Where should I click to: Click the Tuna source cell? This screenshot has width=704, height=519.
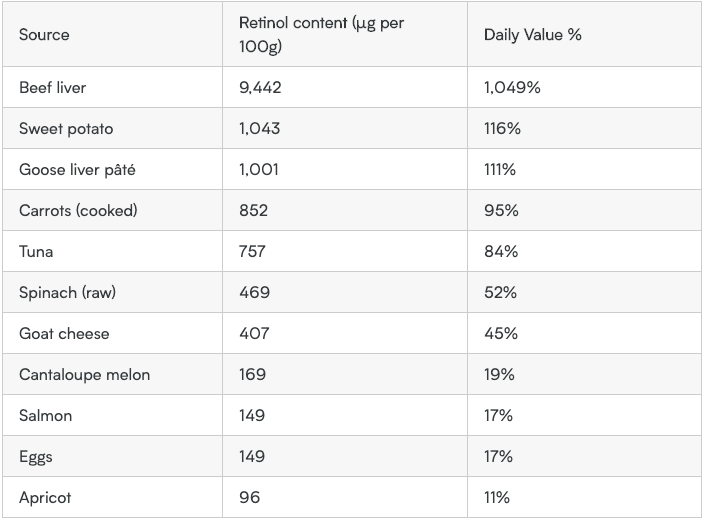coord(112,251)
